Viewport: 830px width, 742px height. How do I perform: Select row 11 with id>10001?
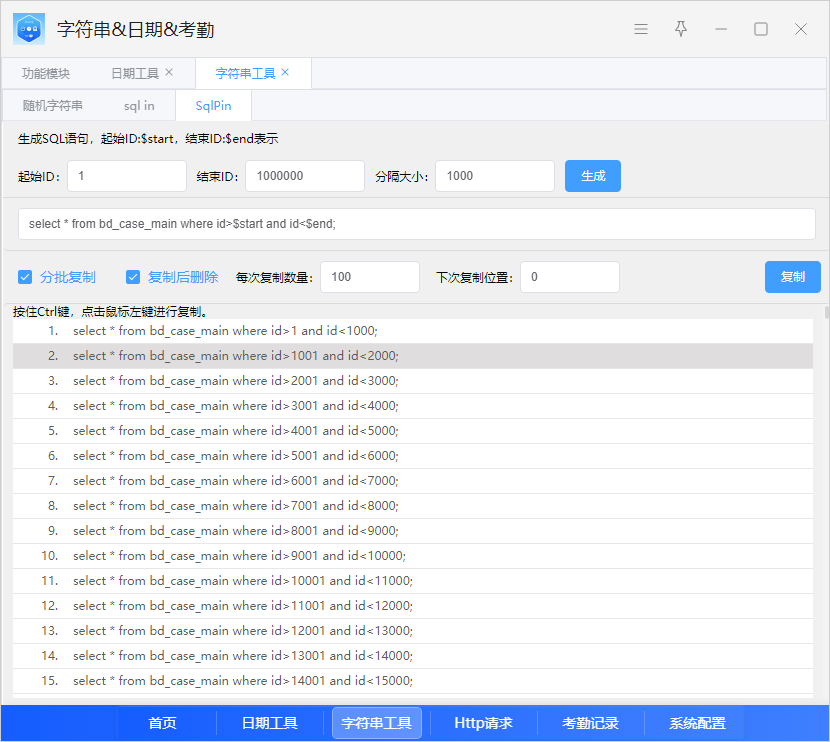tap(413, 581)
